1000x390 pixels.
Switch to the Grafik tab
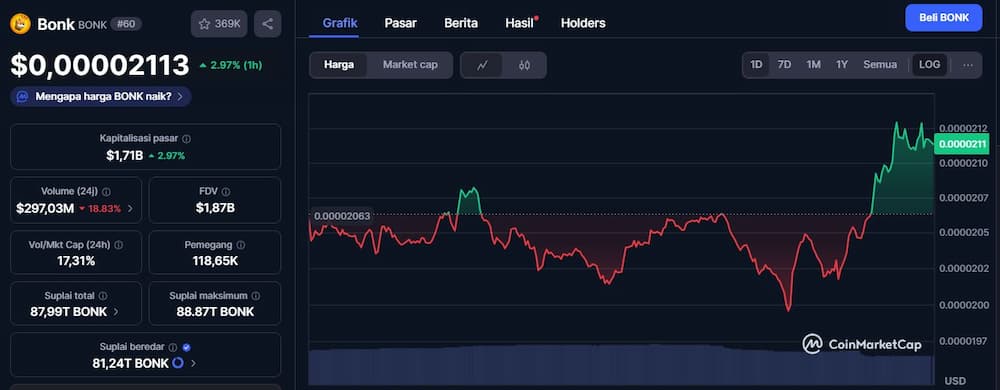340,23
